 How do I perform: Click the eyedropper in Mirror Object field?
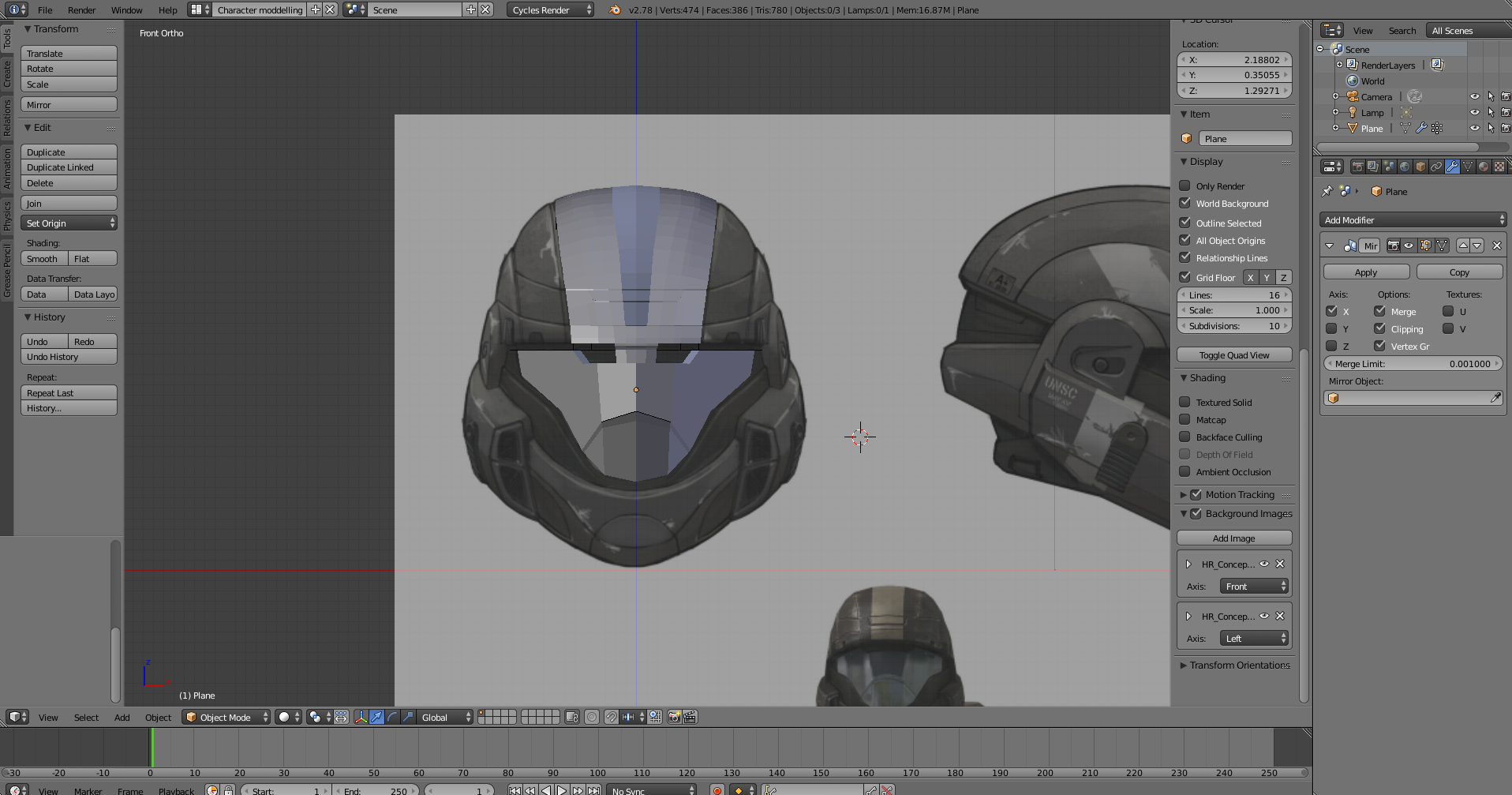click(1495, 398)
